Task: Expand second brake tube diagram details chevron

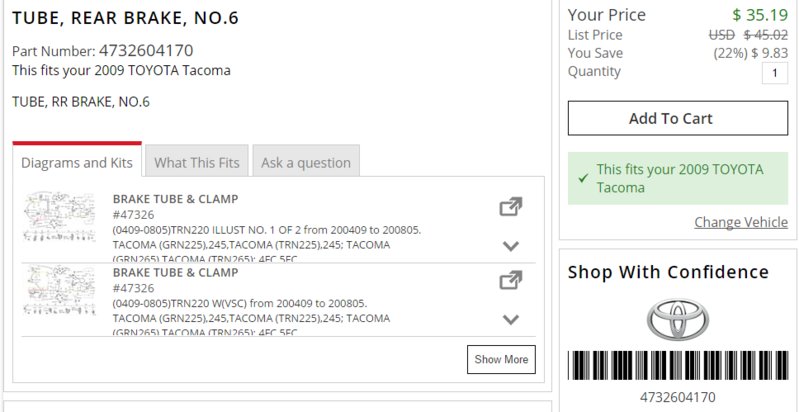Action: pyautogui.click(x=511, y=320)
